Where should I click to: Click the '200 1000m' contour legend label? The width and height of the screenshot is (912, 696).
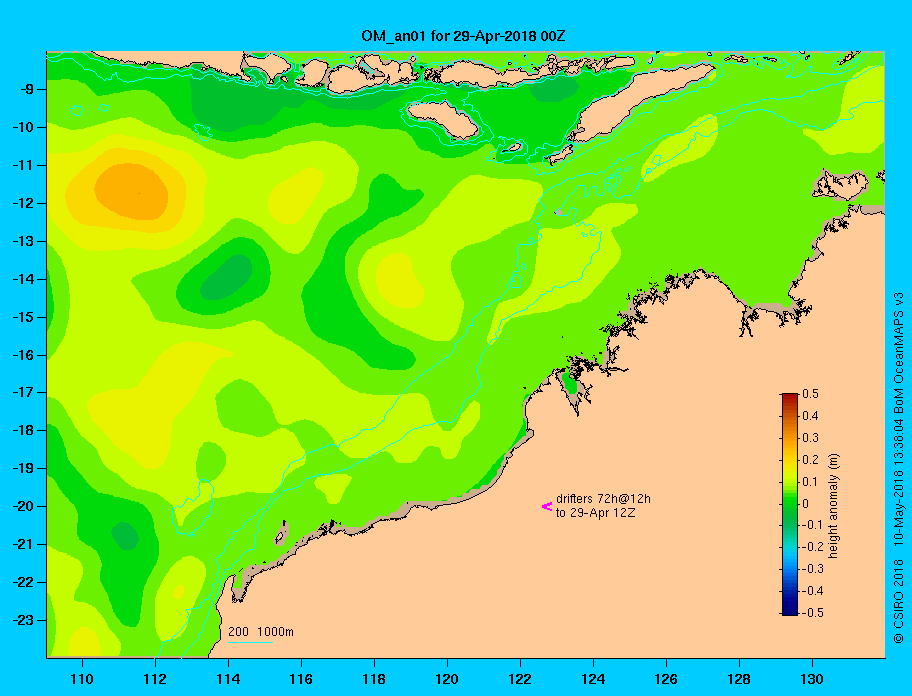pyautogui.click(x=261, y=631)
